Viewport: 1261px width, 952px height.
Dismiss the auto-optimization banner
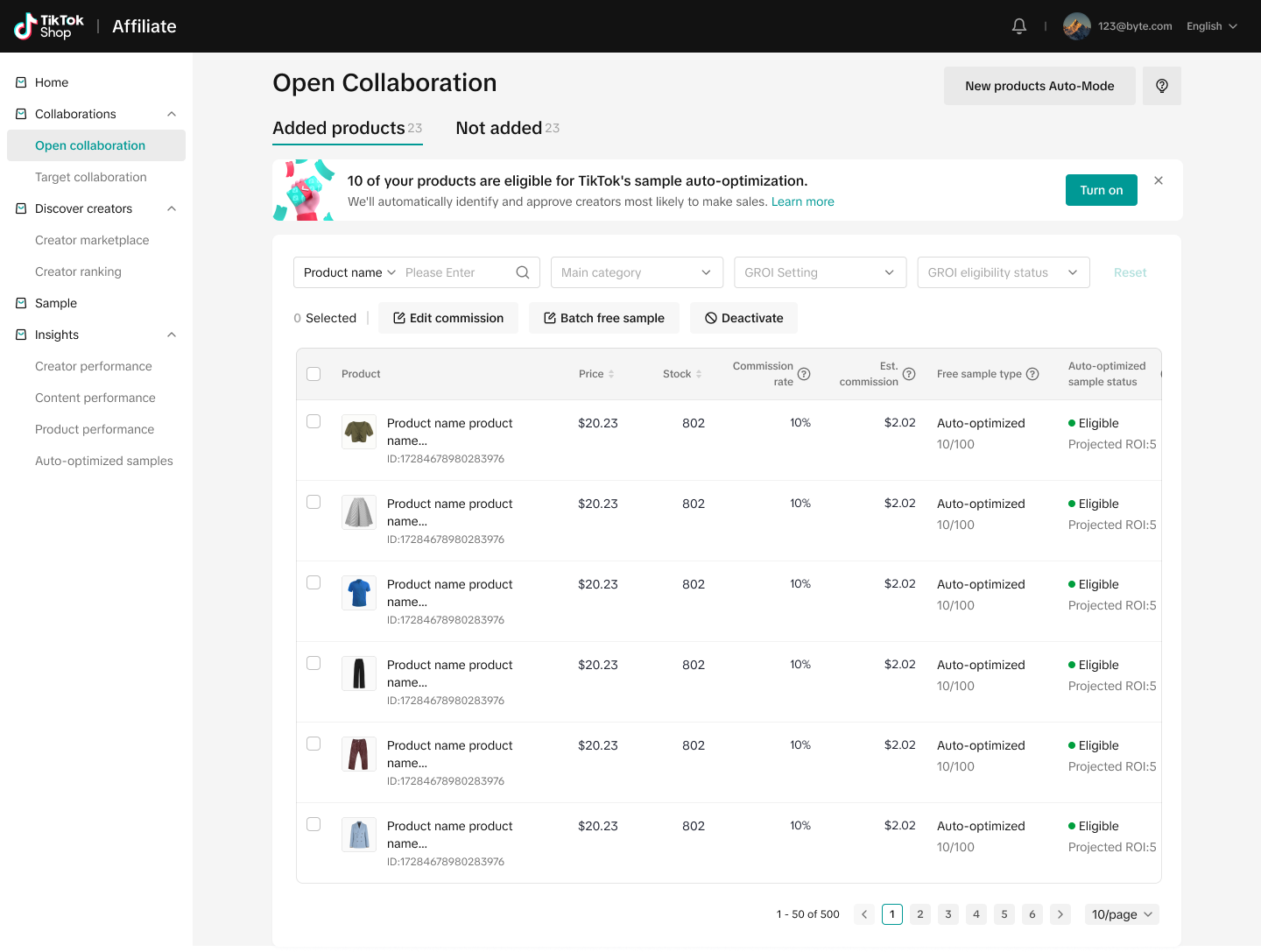coord(1159,180)
